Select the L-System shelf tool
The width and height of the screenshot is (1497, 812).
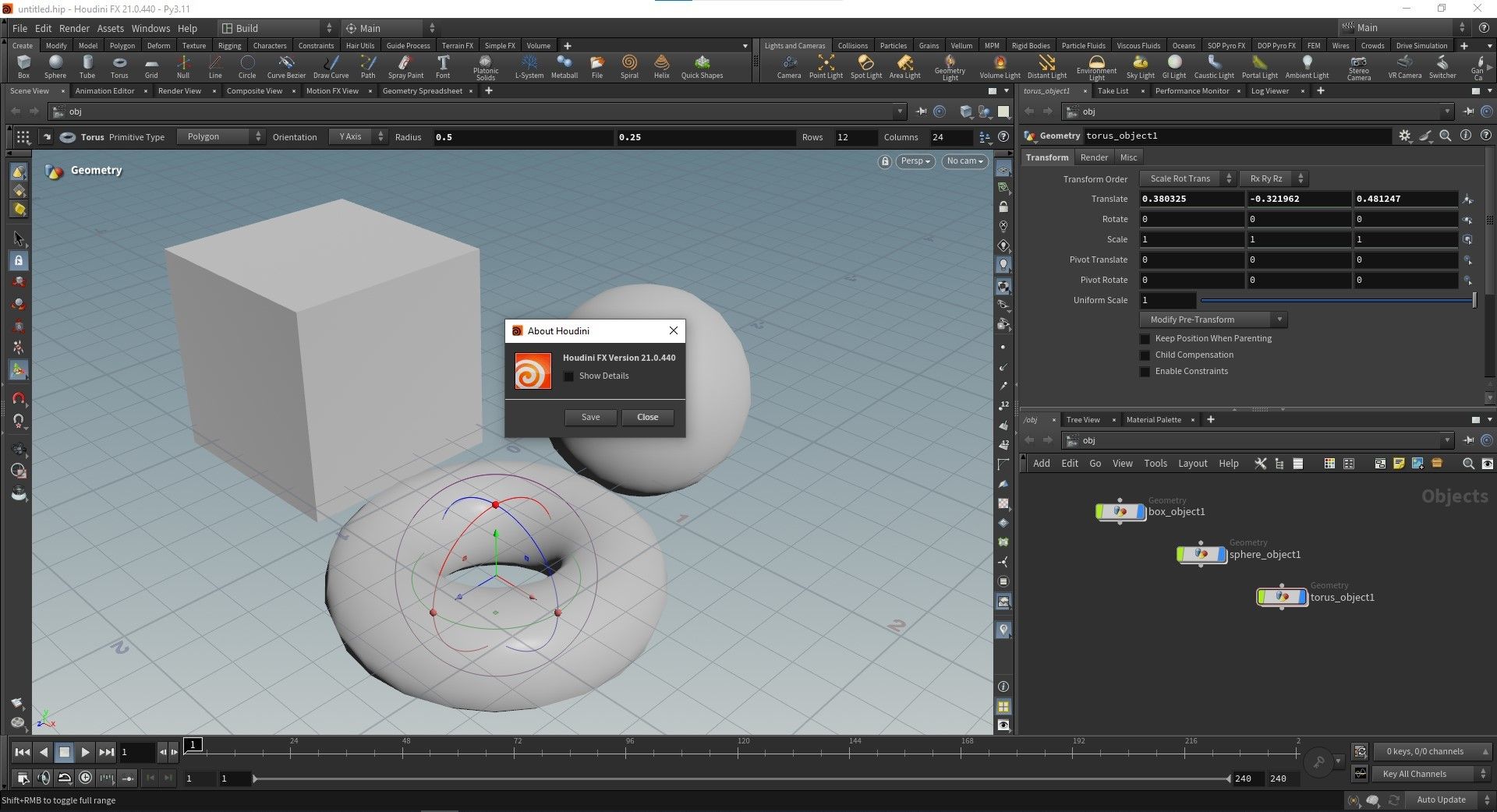[529, 66]
